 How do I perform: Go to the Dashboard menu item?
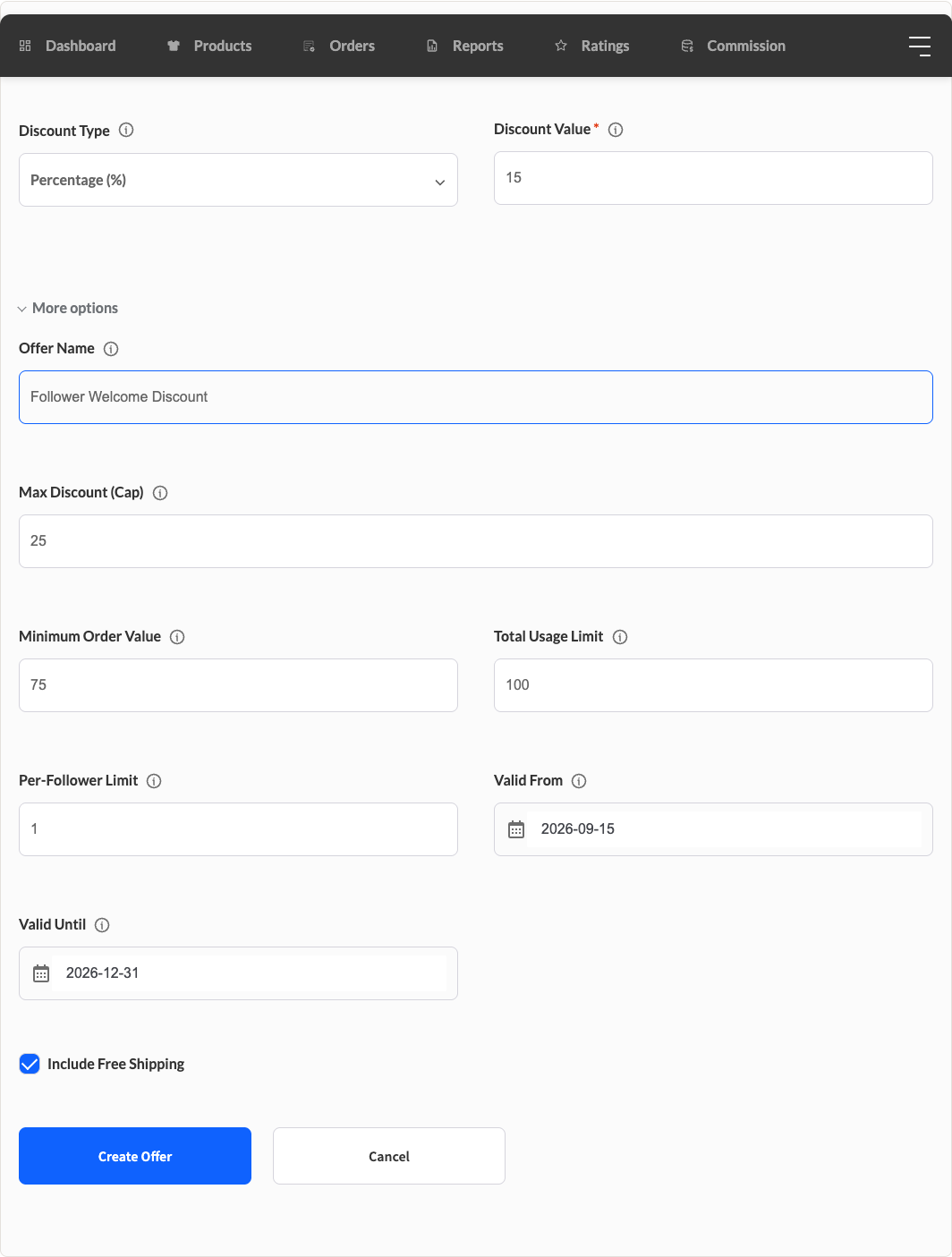(68, 46)
